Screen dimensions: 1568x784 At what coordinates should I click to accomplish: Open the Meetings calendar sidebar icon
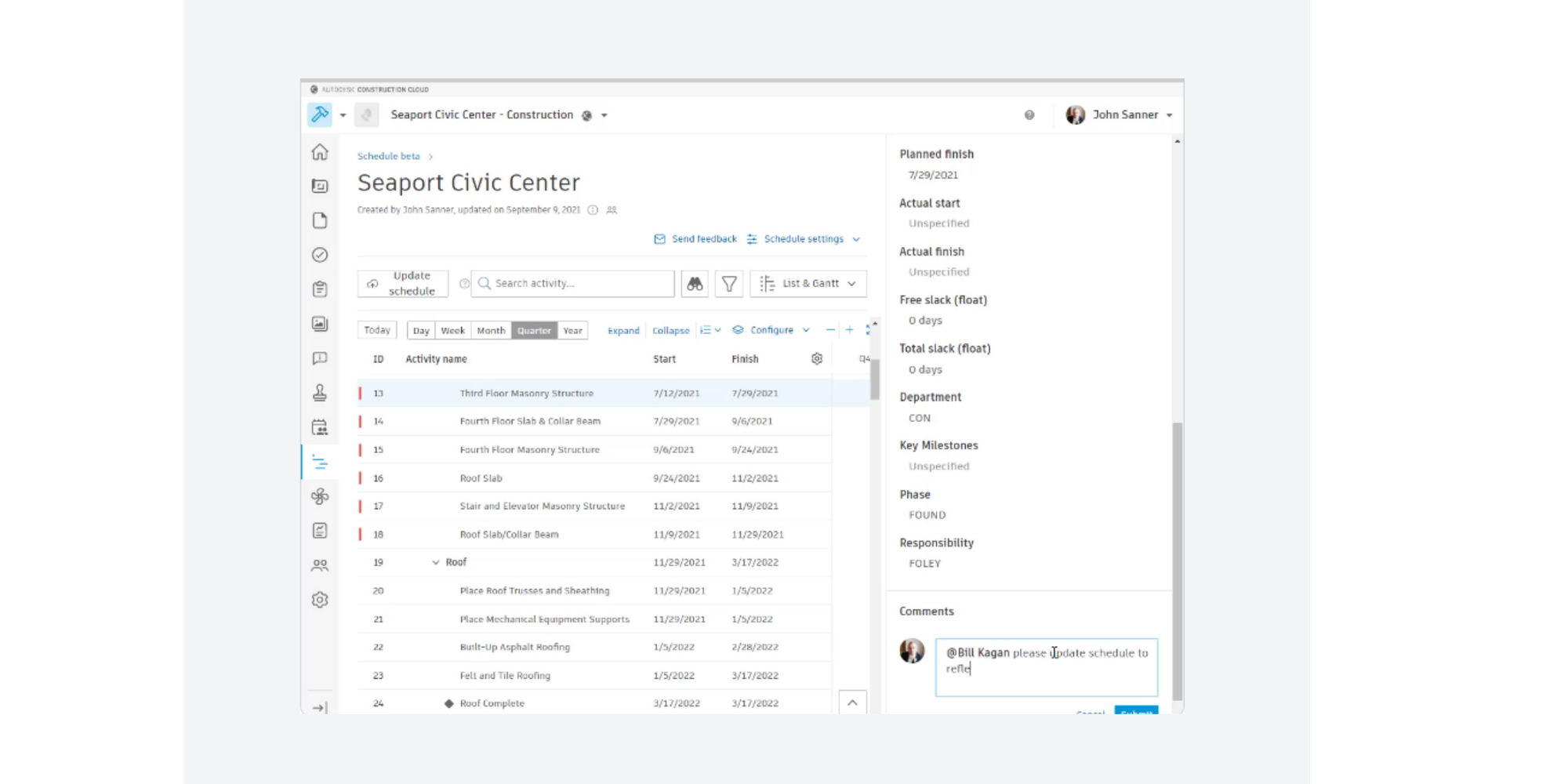click(x=320, y=427)
